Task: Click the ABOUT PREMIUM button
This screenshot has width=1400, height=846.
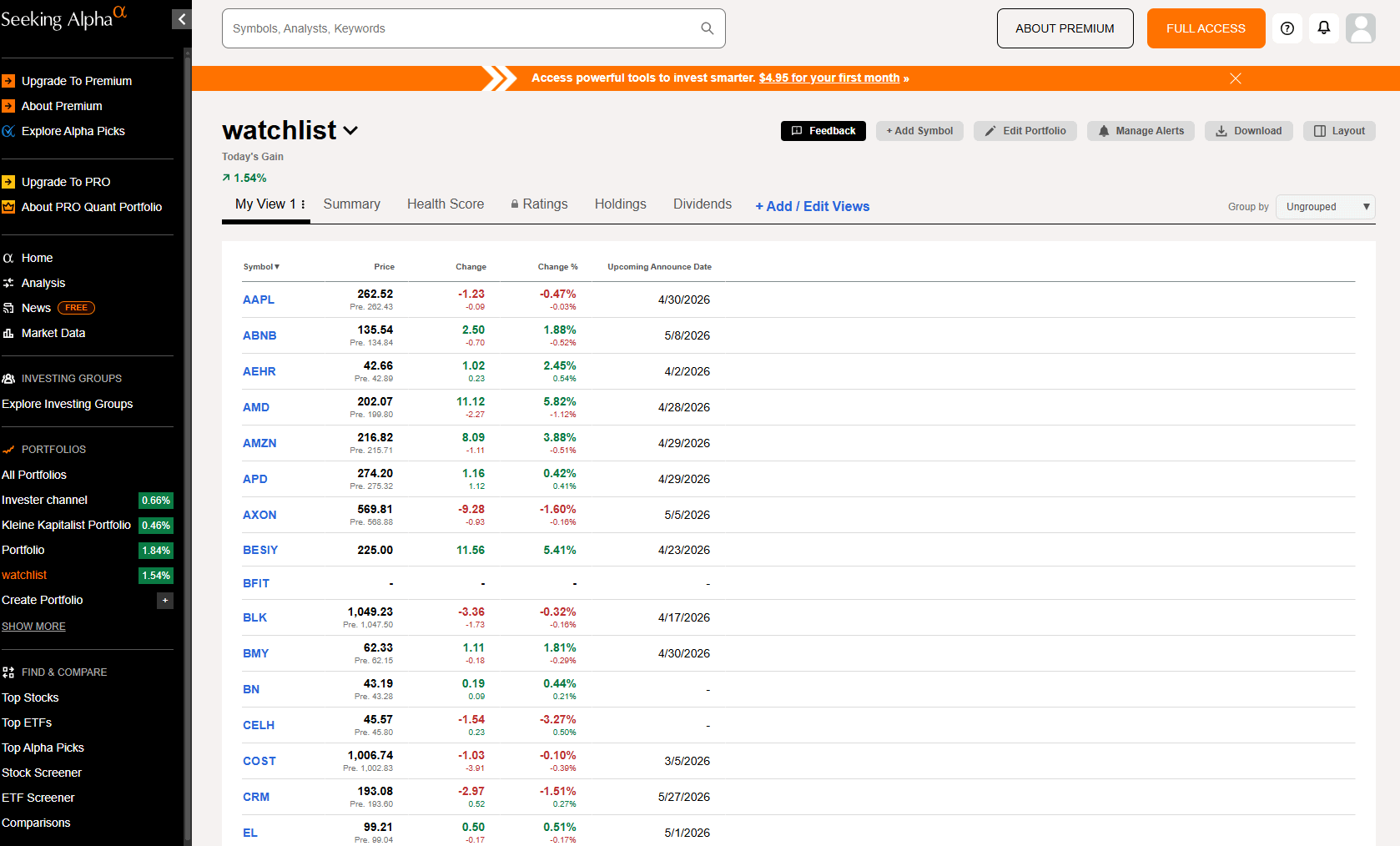Action: [1065, 28]
